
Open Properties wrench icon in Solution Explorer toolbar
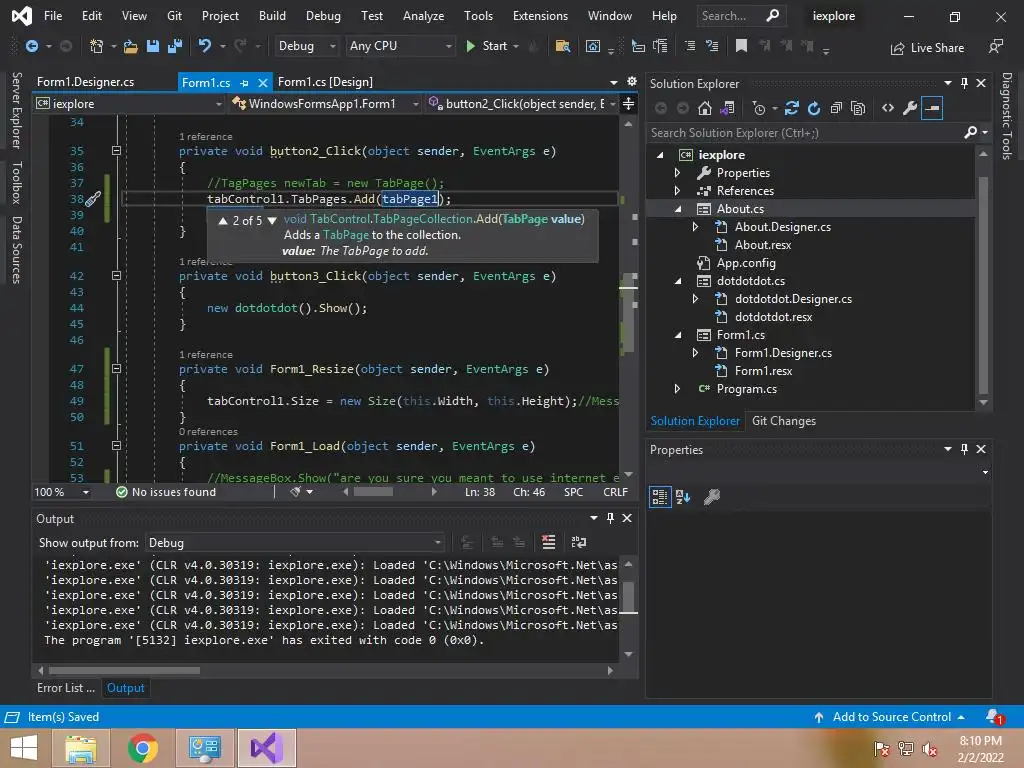[909, 108]
